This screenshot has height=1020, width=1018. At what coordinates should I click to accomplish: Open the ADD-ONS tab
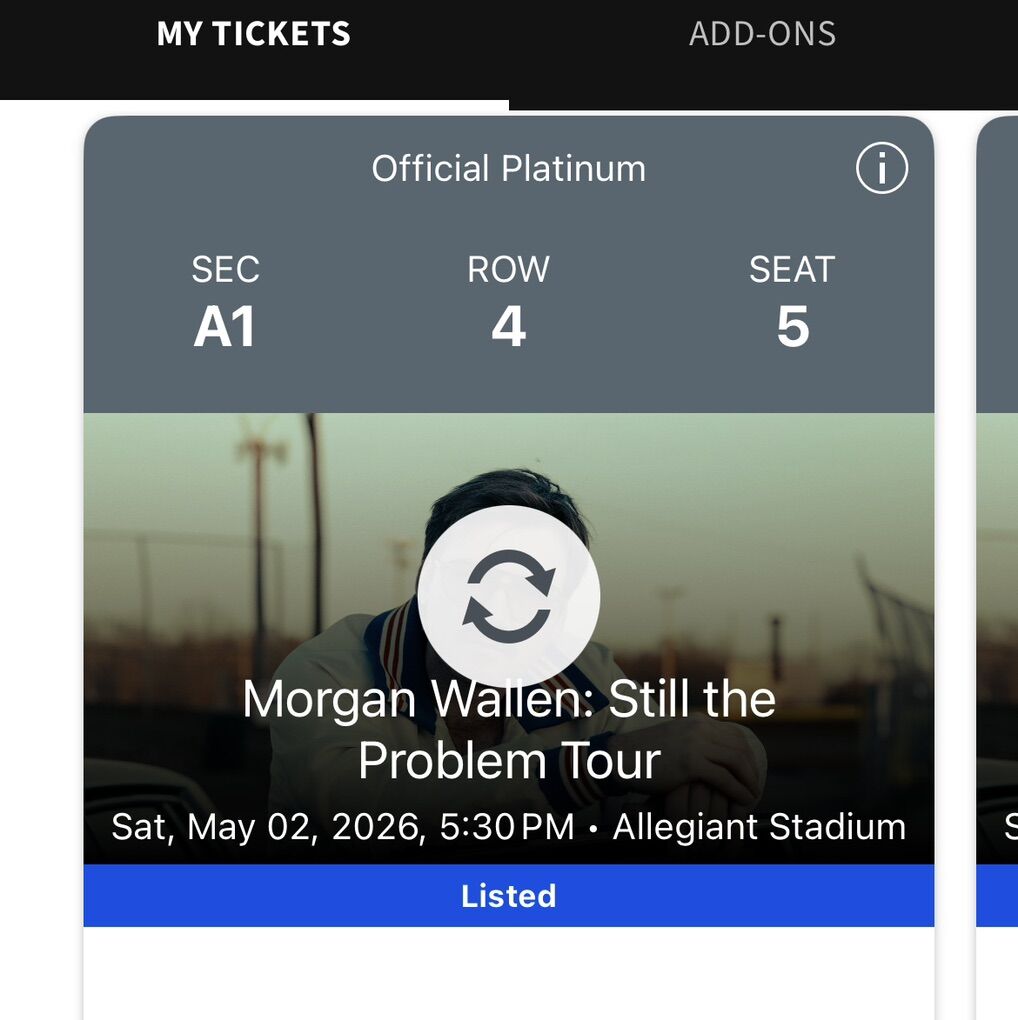pos(762,35)
